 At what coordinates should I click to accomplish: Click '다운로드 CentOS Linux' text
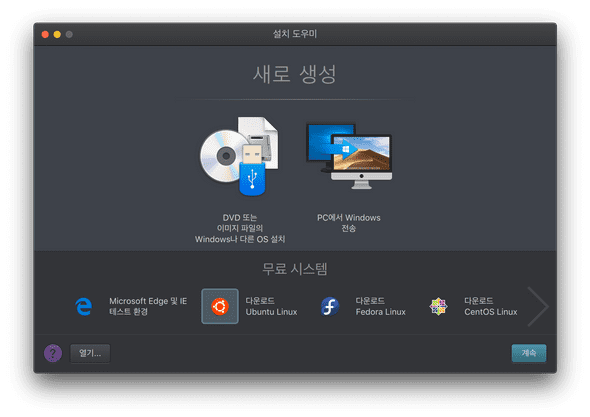[491, 306]
